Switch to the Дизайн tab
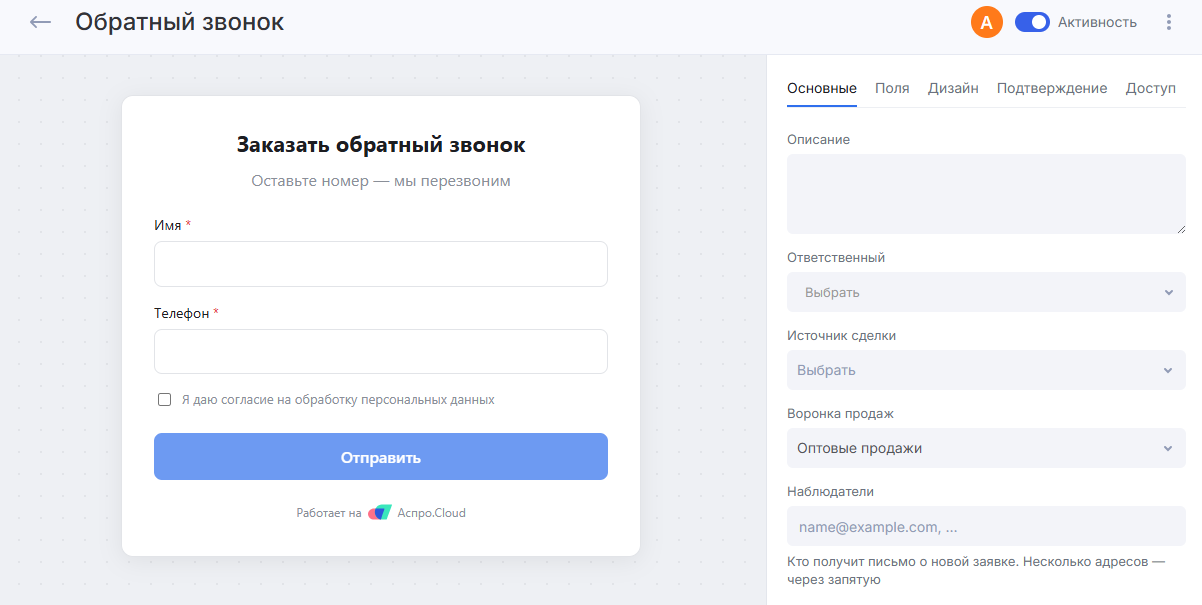This screenshot has width=1202, height=605. tap(953, 88)
